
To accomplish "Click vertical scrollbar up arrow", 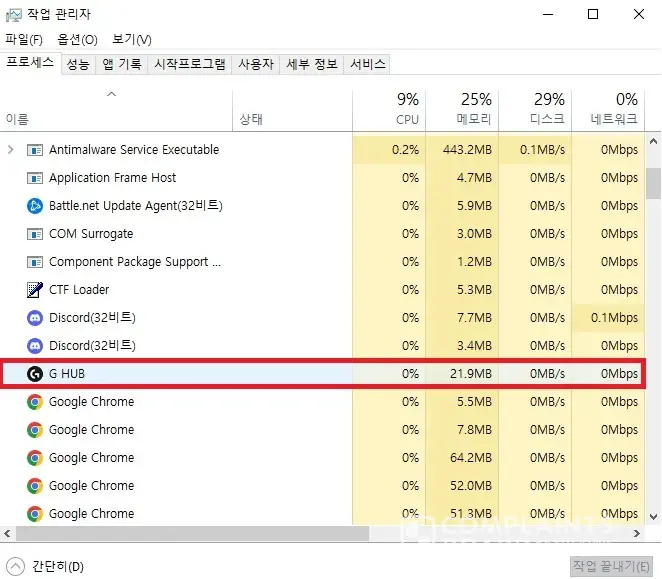I will 653,142.
